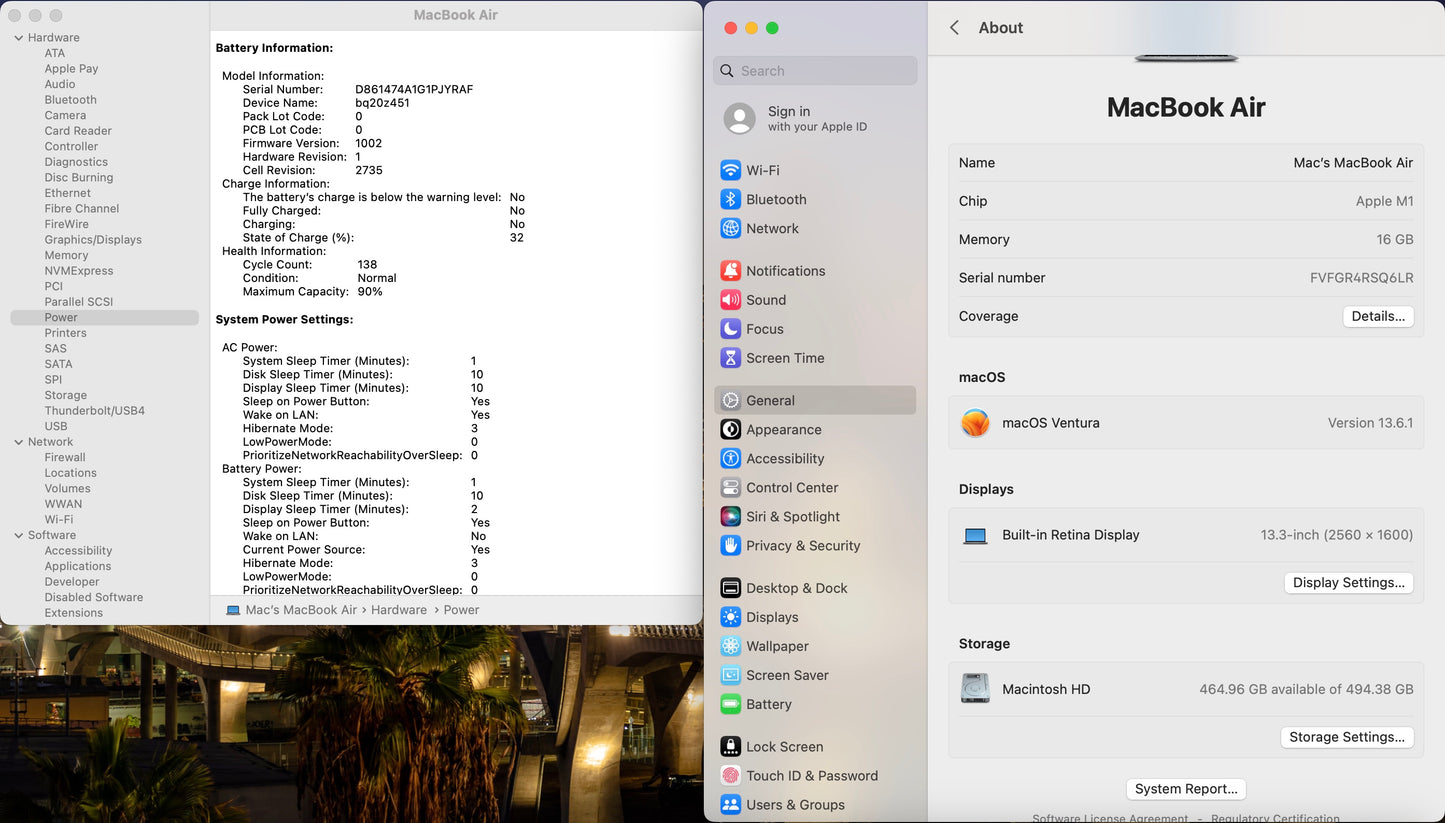Open the Focus moon icon
The image size is (1445, 823).
click(731, 329)
